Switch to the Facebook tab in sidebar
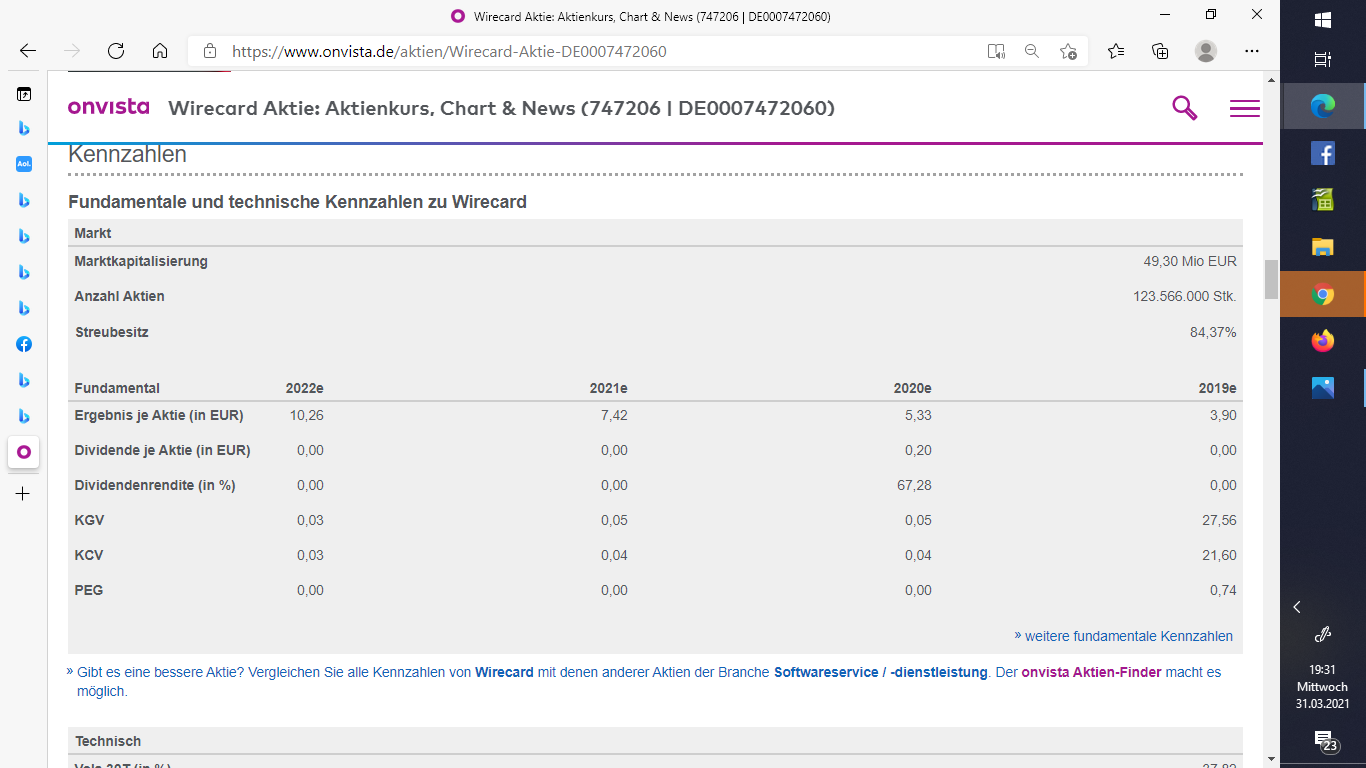Image resolution: width=1366 pixels, height=768 pixels. [x=24, y=344]
